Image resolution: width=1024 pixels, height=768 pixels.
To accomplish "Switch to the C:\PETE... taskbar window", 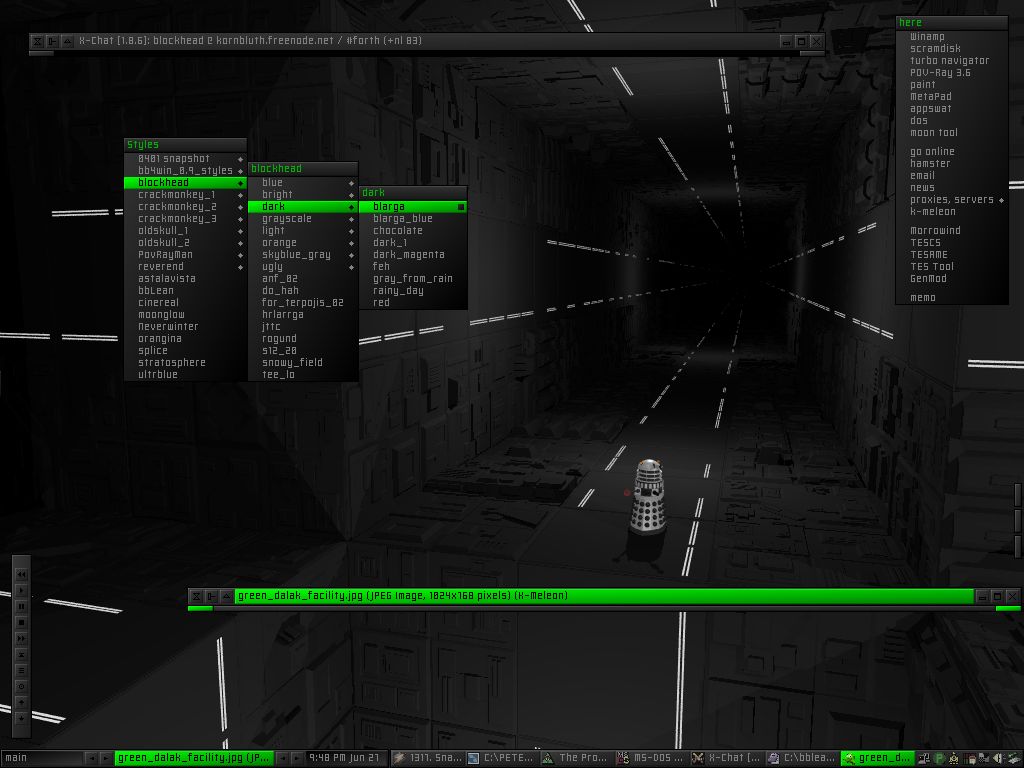I will point(502,758).
